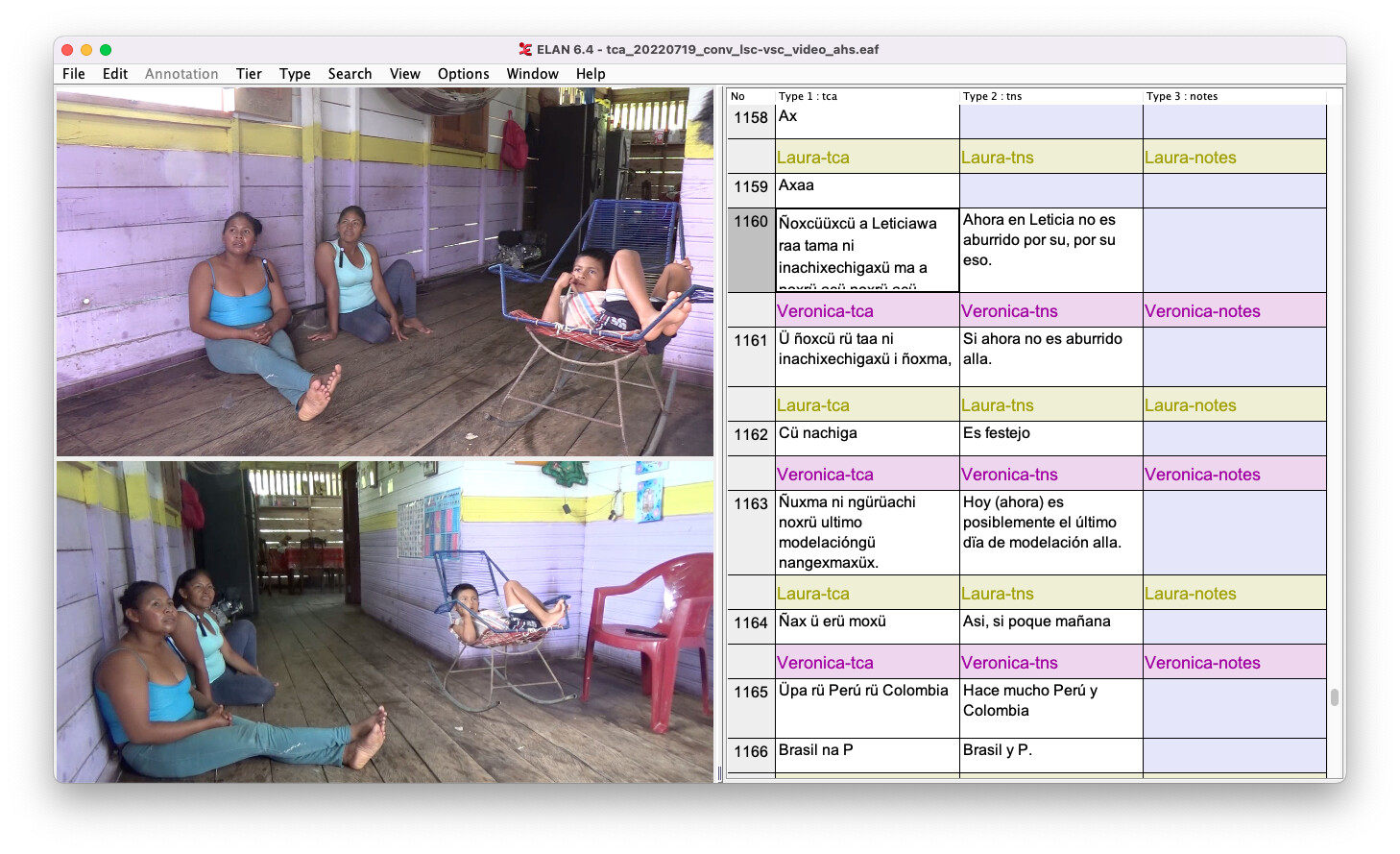
Task: Select the active tca cell in row 1160
Action: pos(866,250)
